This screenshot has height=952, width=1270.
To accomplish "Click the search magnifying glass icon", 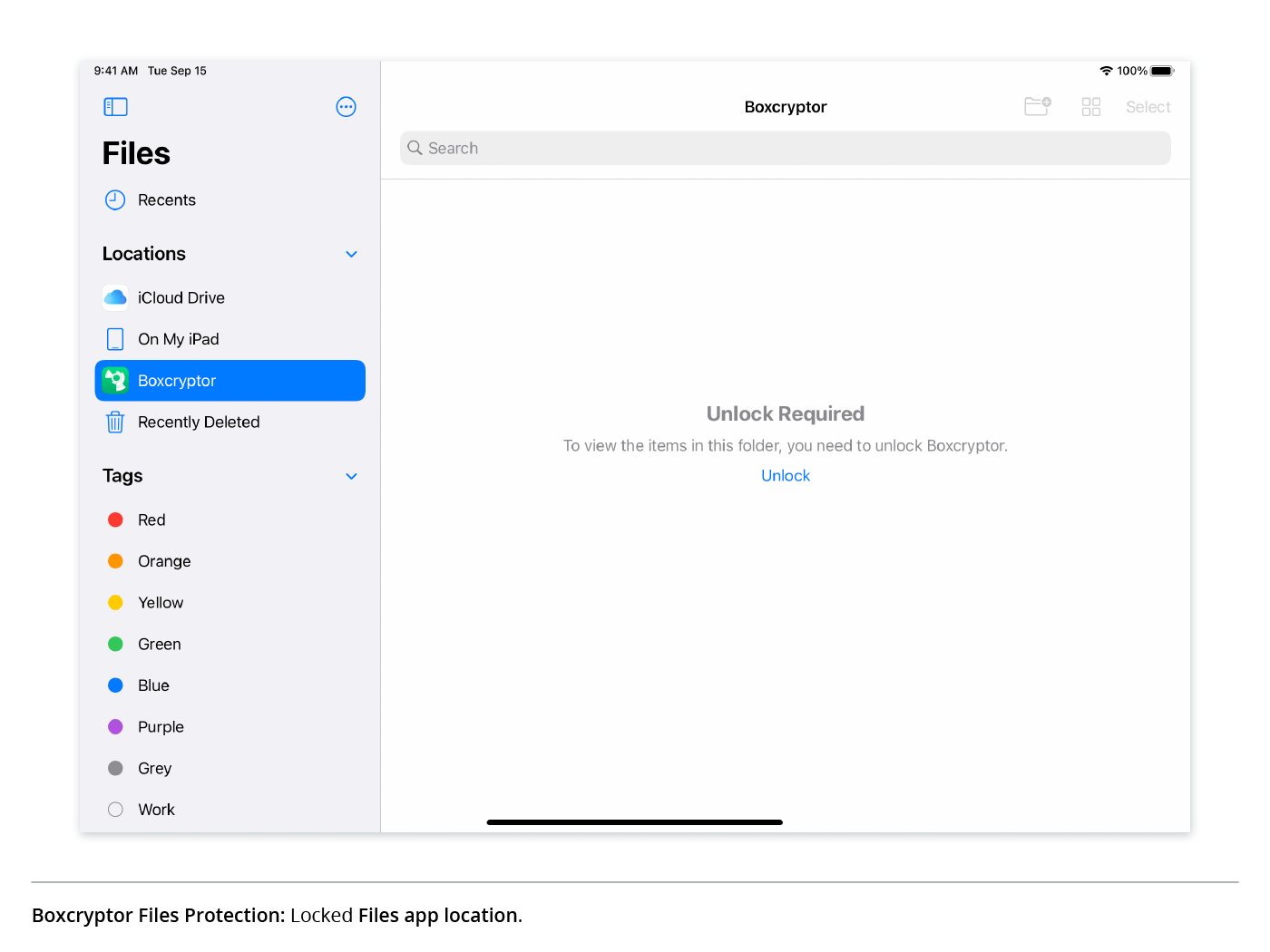I will [x=415, y=148].
